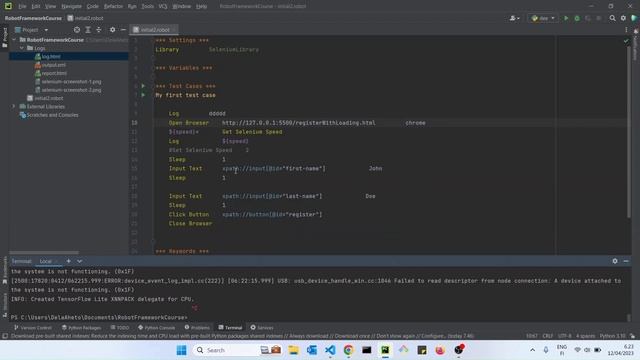
Task: Hide the Project tool window
Action: point(123,30)
